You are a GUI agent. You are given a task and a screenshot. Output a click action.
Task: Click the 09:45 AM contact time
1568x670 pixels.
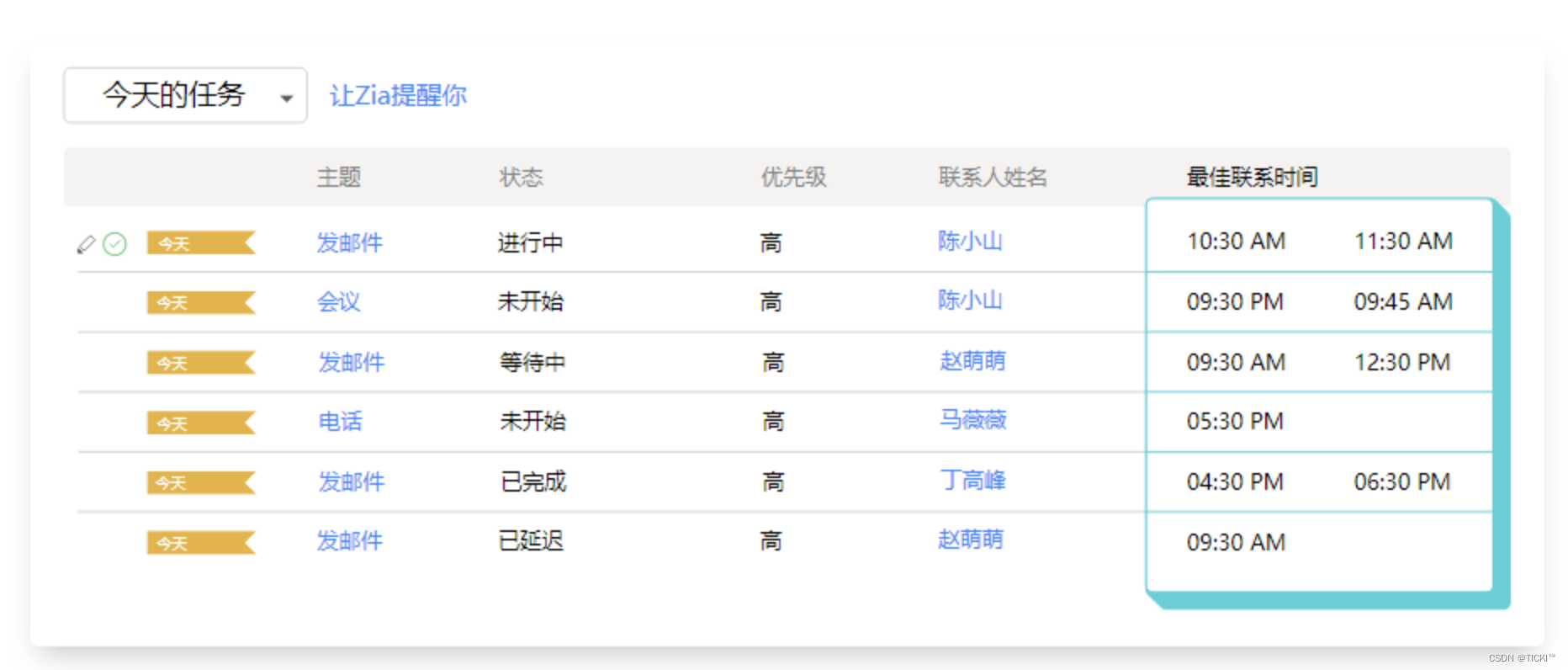[1403, 301]
